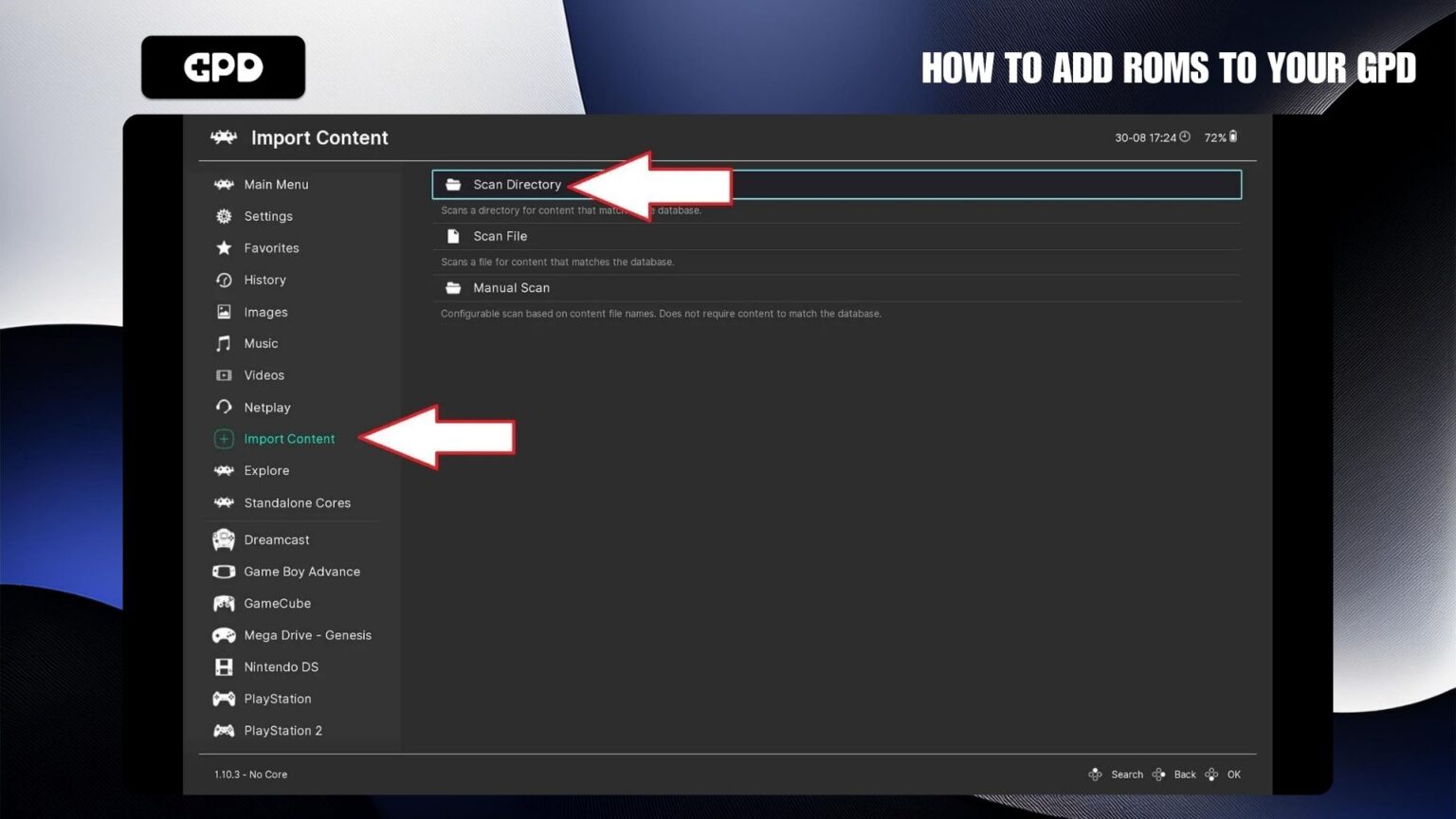Open the History clock icon
1456x819 pixels.
[x=224, y=280]
